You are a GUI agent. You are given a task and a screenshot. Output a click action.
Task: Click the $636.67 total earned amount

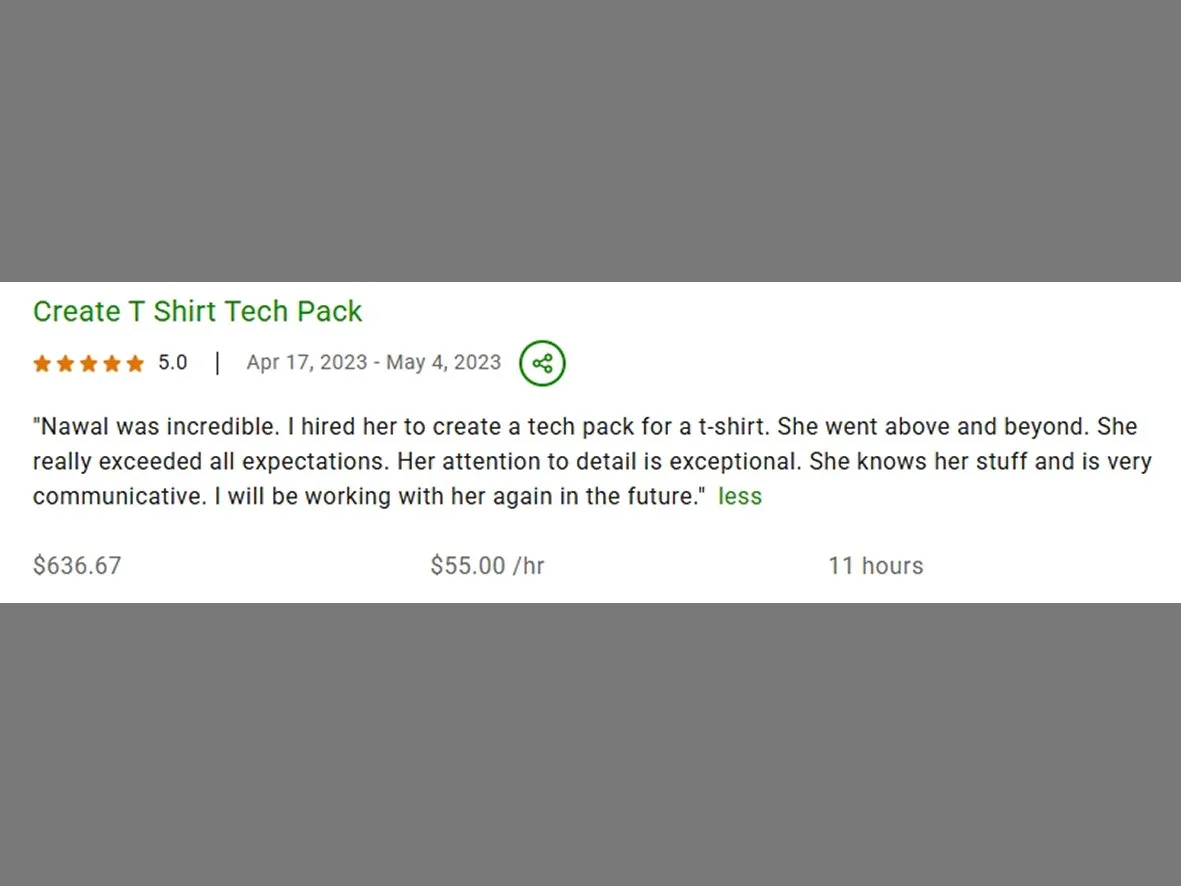click(x=77, y=565)
